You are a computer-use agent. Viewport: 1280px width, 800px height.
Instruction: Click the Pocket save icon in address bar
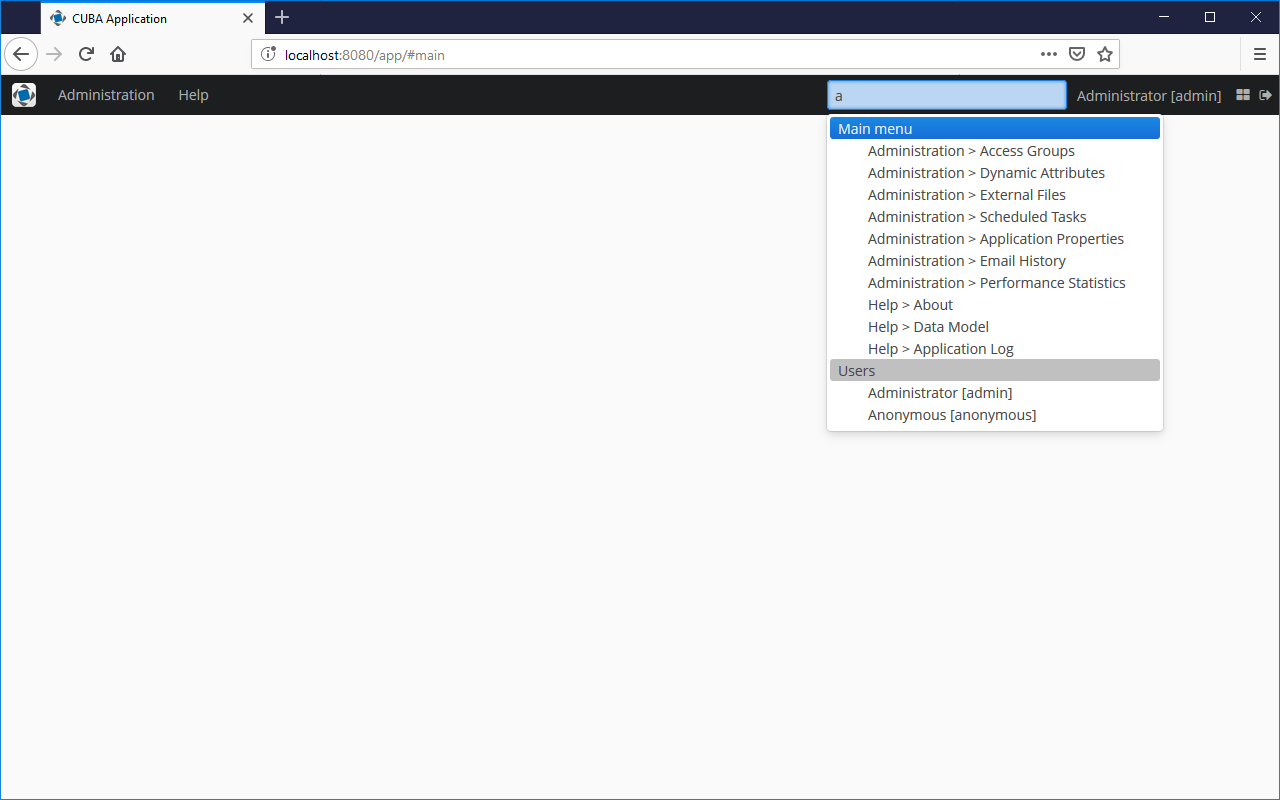click(1077, 54)
